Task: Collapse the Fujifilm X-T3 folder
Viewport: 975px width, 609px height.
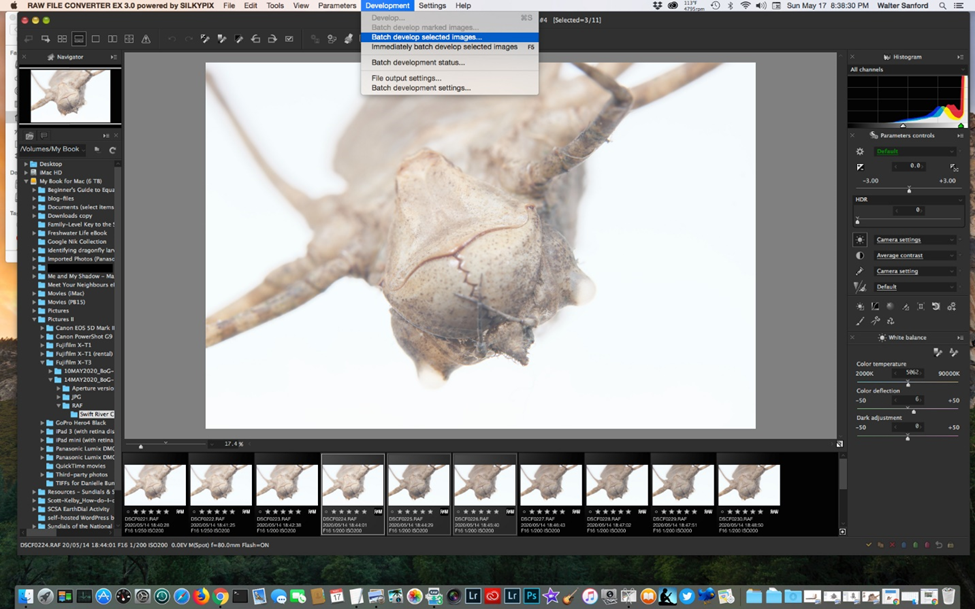Action: pyautogui.click(x=43, y=362)
